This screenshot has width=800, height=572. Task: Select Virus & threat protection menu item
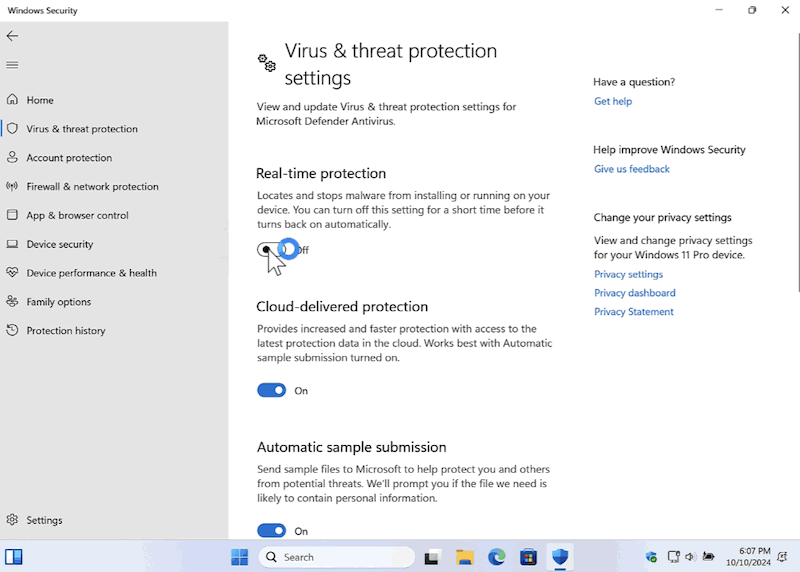(x=114, y=129)
